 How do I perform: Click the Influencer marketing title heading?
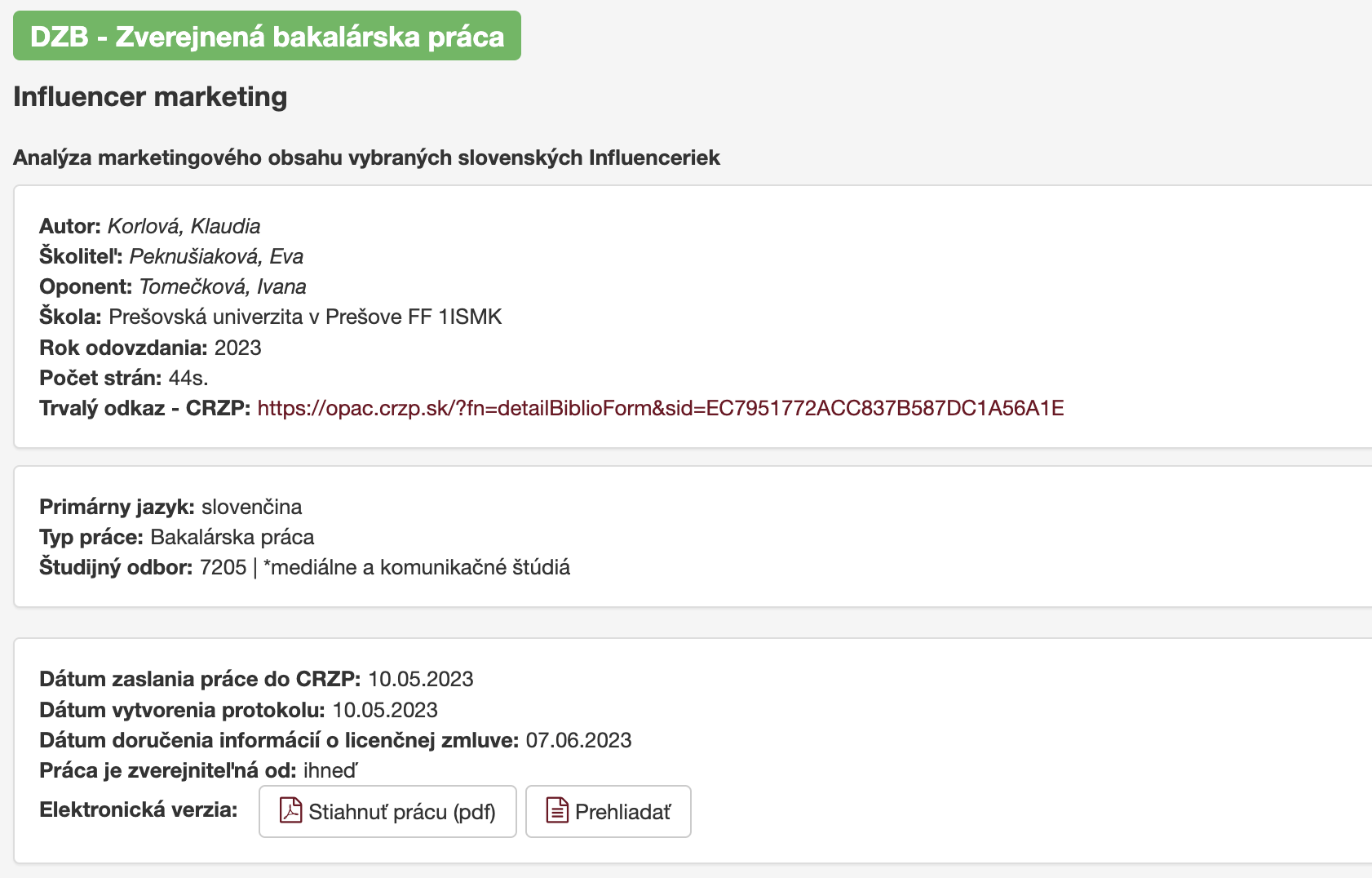coord(150,96)
